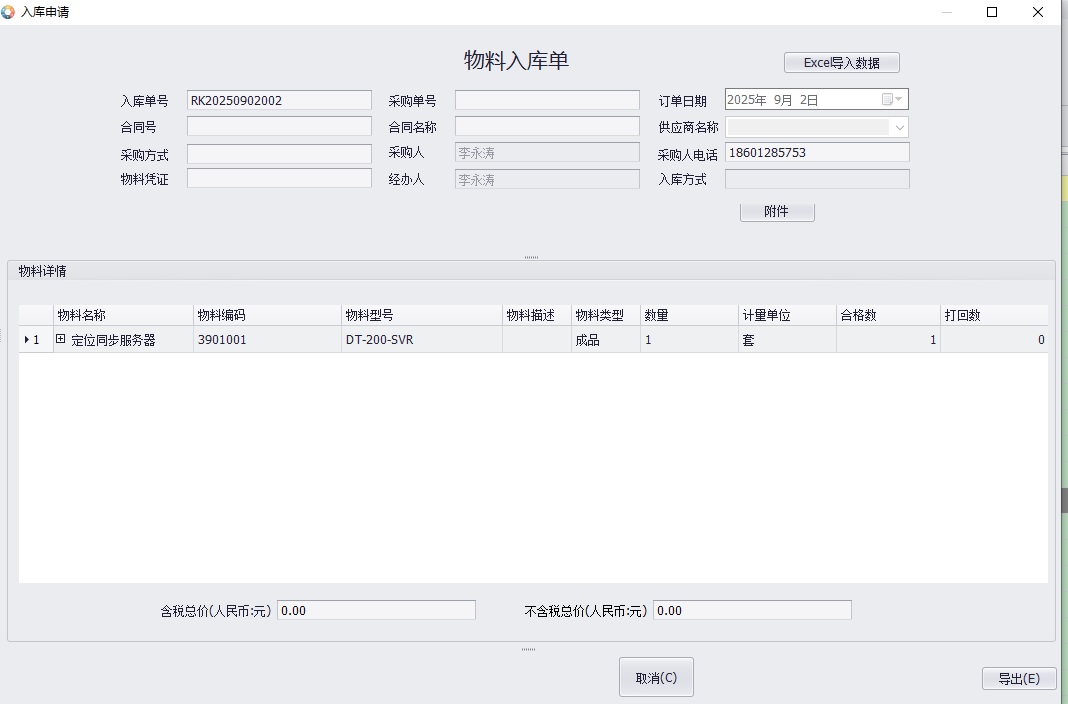Click the 物料型号 cell DT-200-SVR

click(421, 340)
